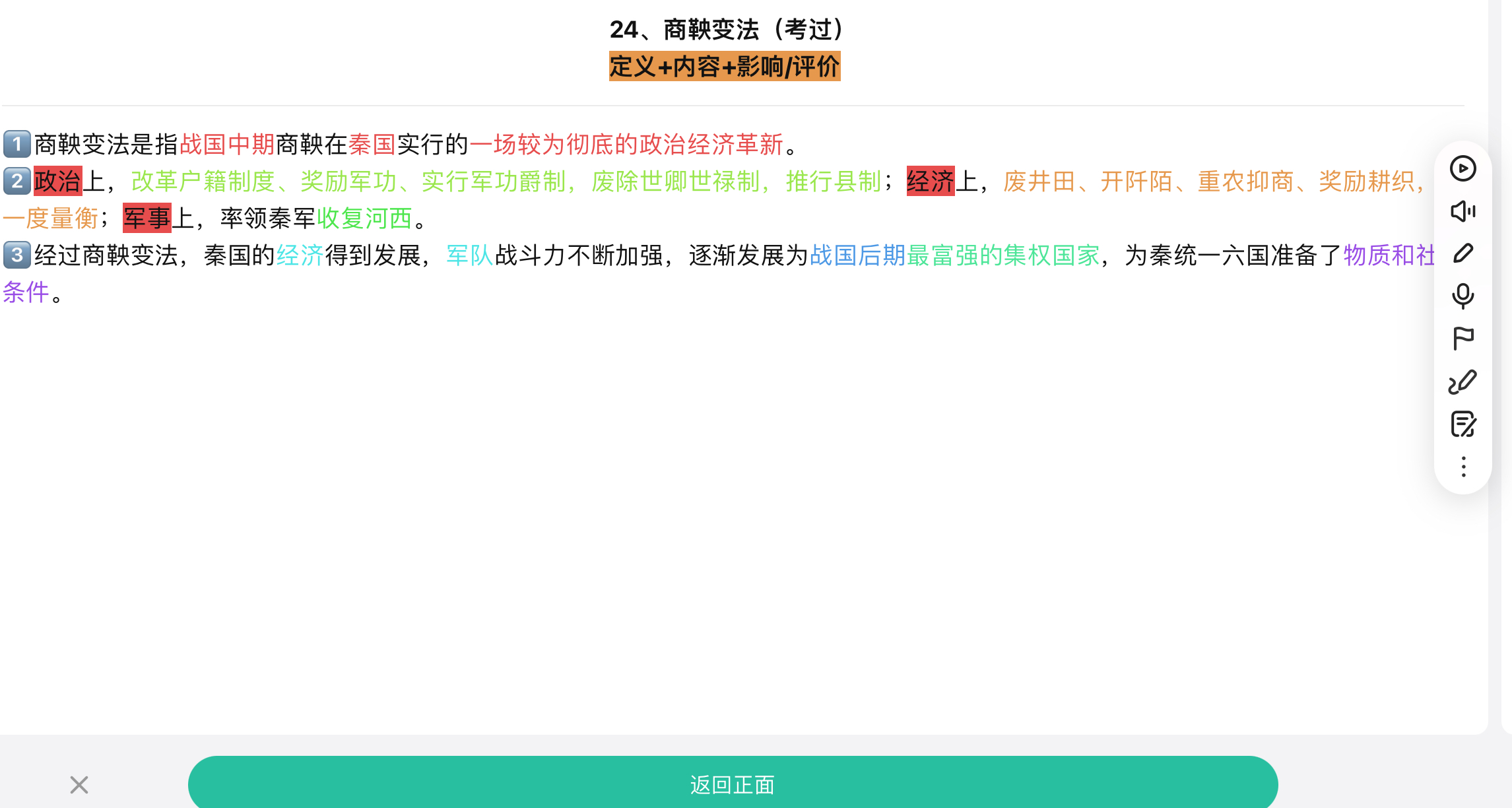Click the green text 废除世卿世禄制

click(x=676, y=181)
